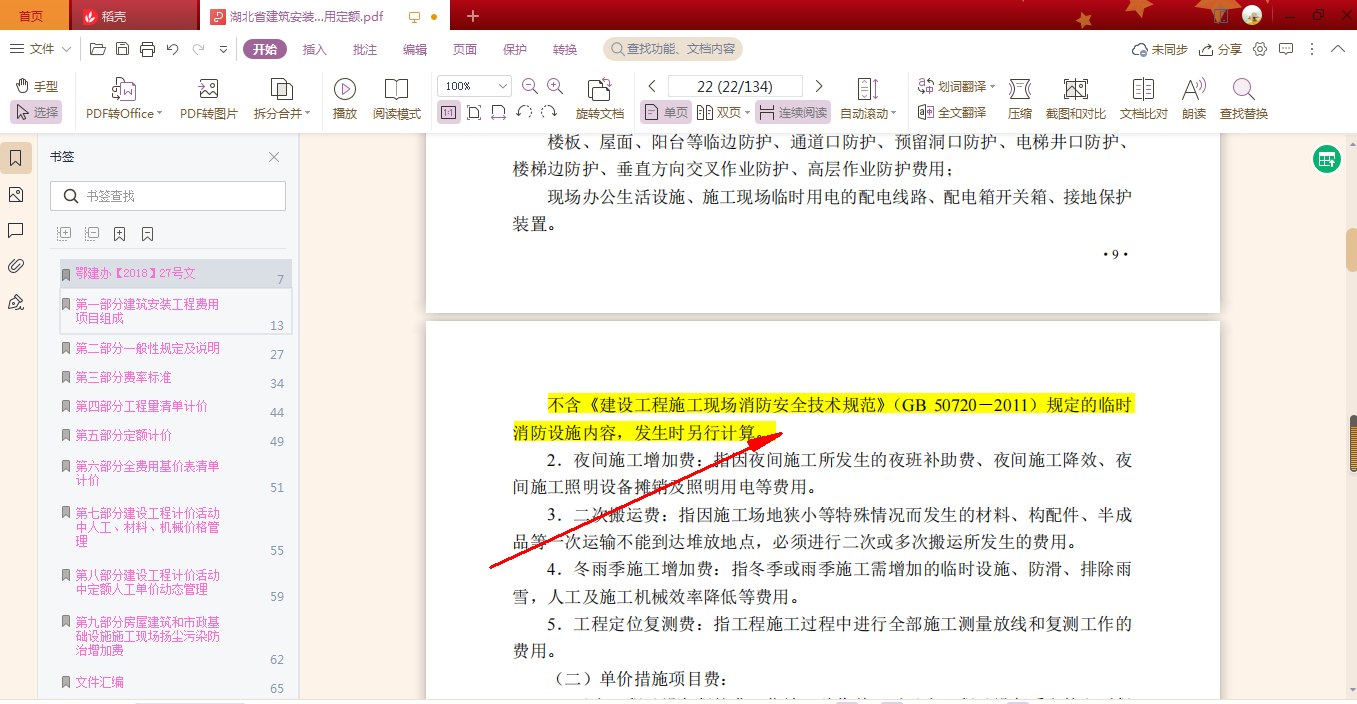This screenshot has height=704, width=1357.
Task: Open the thumbnails panel in sidebar
Action: pyautogui.click(x=16, y=194)
